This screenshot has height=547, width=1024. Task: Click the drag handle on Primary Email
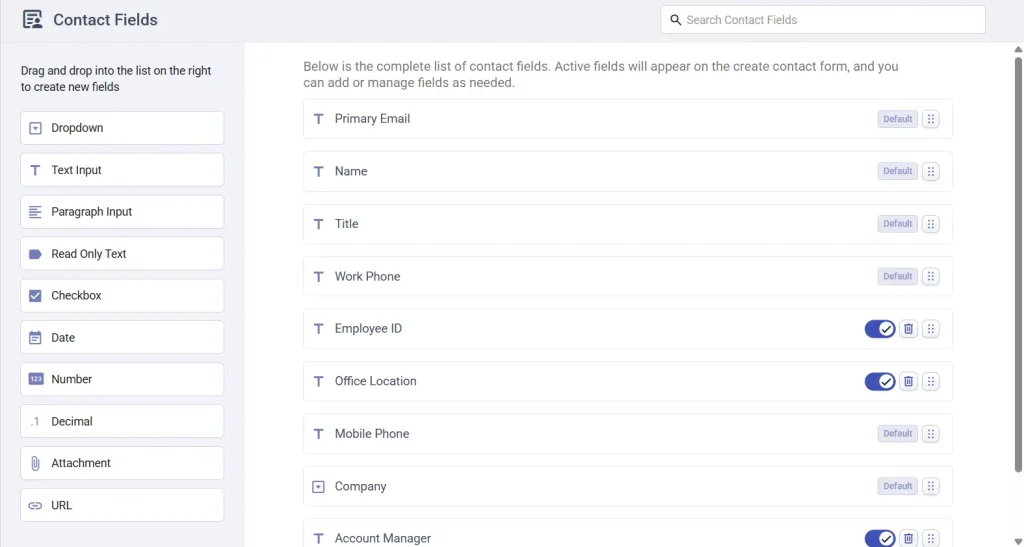tap(931, 119)
